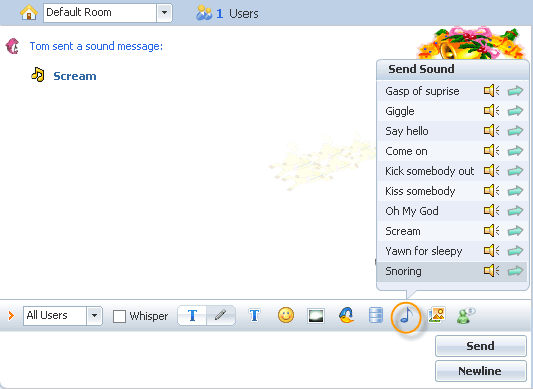Switch to rich text T mode

coord(192,315)
